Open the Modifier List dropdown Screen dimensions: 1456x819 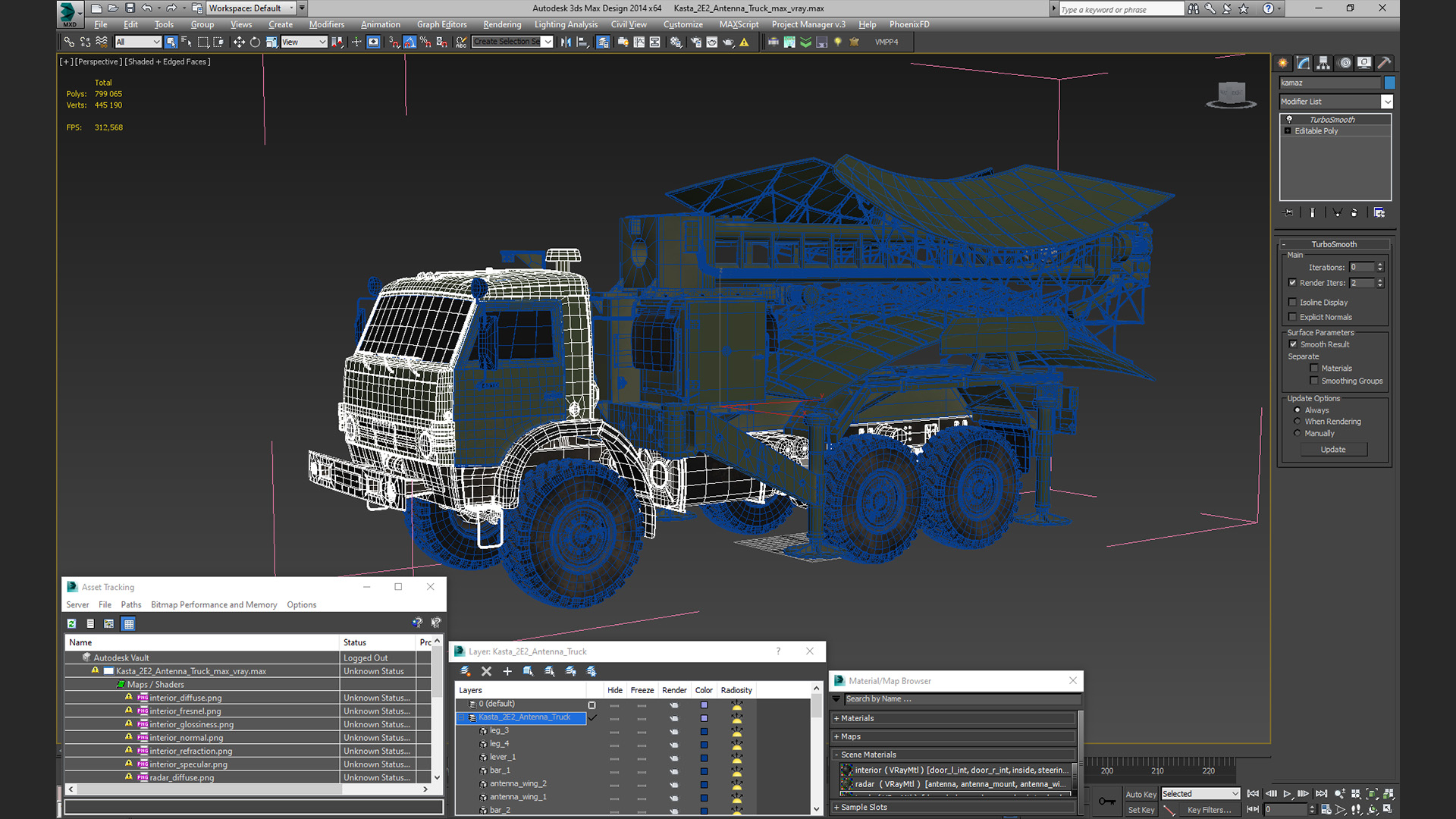[1387, 102]
